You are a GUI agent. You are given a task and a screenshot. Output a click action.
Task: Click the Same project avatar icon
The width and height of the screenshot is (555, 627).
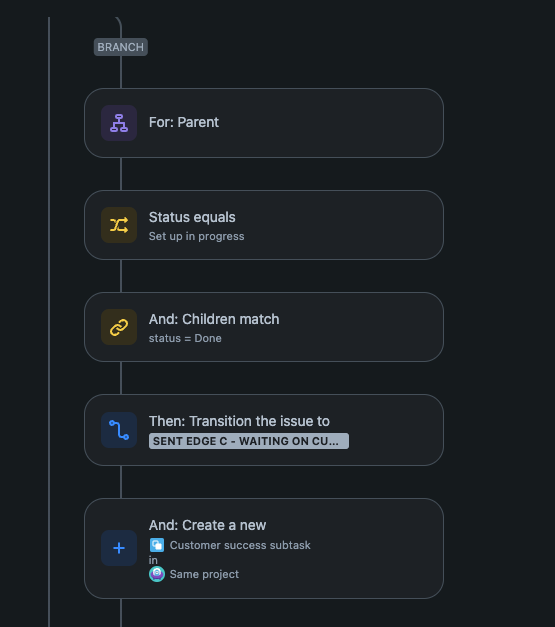pos(157,574)
